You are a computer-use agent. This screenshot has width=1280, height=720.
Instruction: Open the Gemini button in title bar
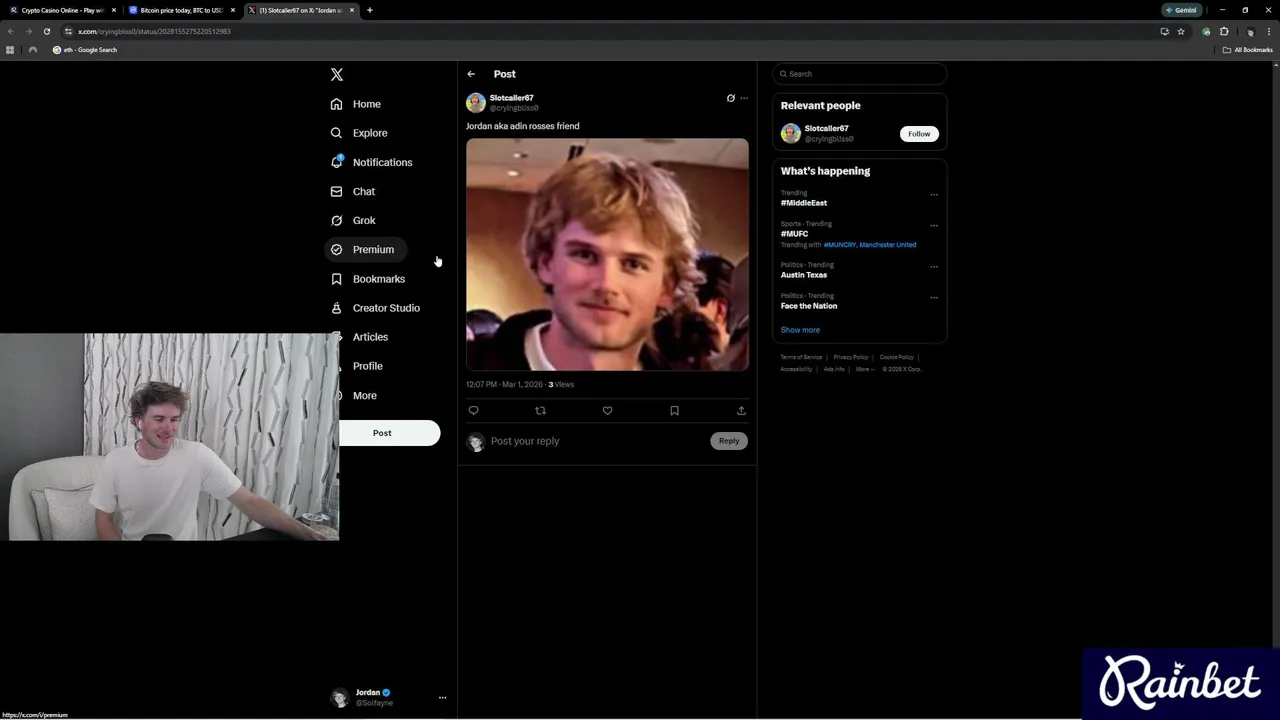pyautogui.click(x=1181, y=10)
